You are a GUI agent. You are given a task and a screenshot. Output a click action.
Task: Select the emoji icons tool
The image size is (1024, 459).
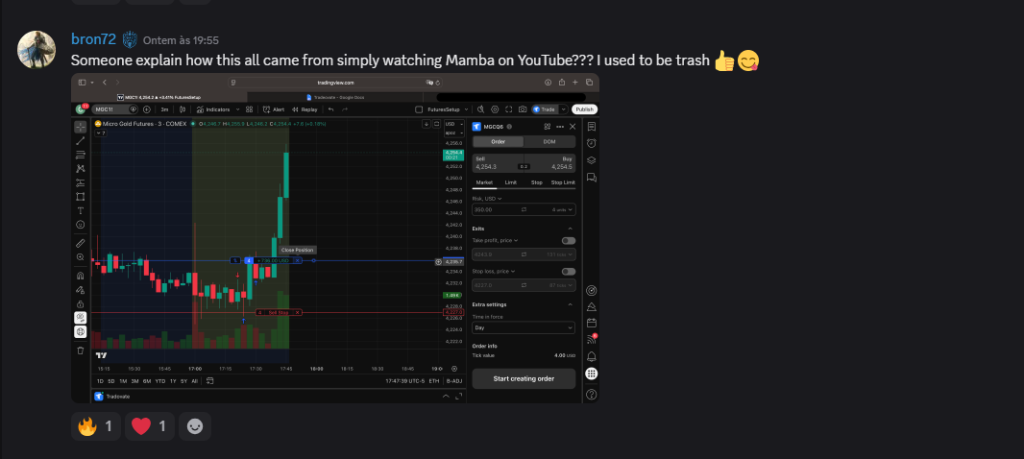(x=80, y=225)
